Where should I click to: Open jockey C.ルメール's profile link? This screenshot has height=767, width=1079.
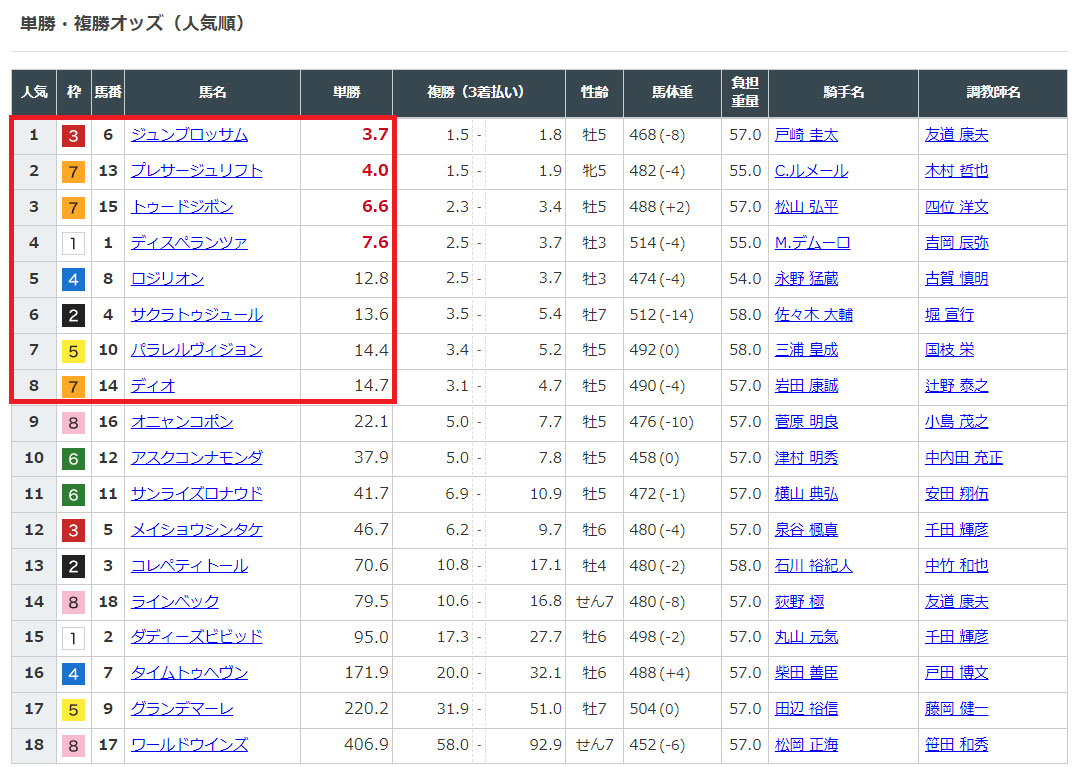(x=811, y=171)
